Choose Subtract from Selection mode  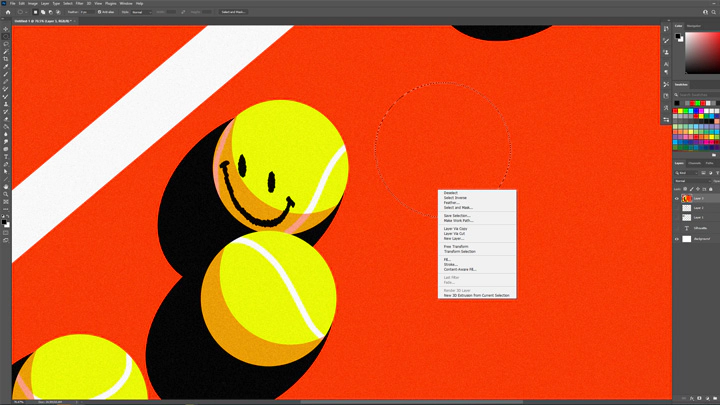pyautogui.click(x=51, y=12)
